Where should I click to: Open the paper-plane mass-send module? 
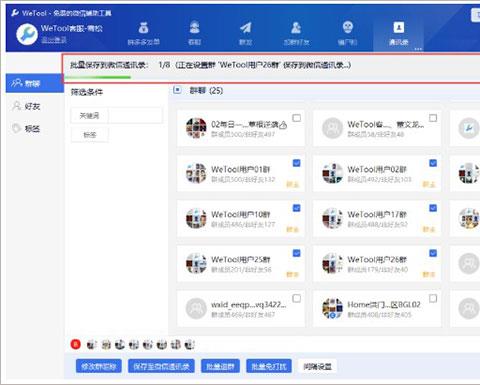[246, 28]
